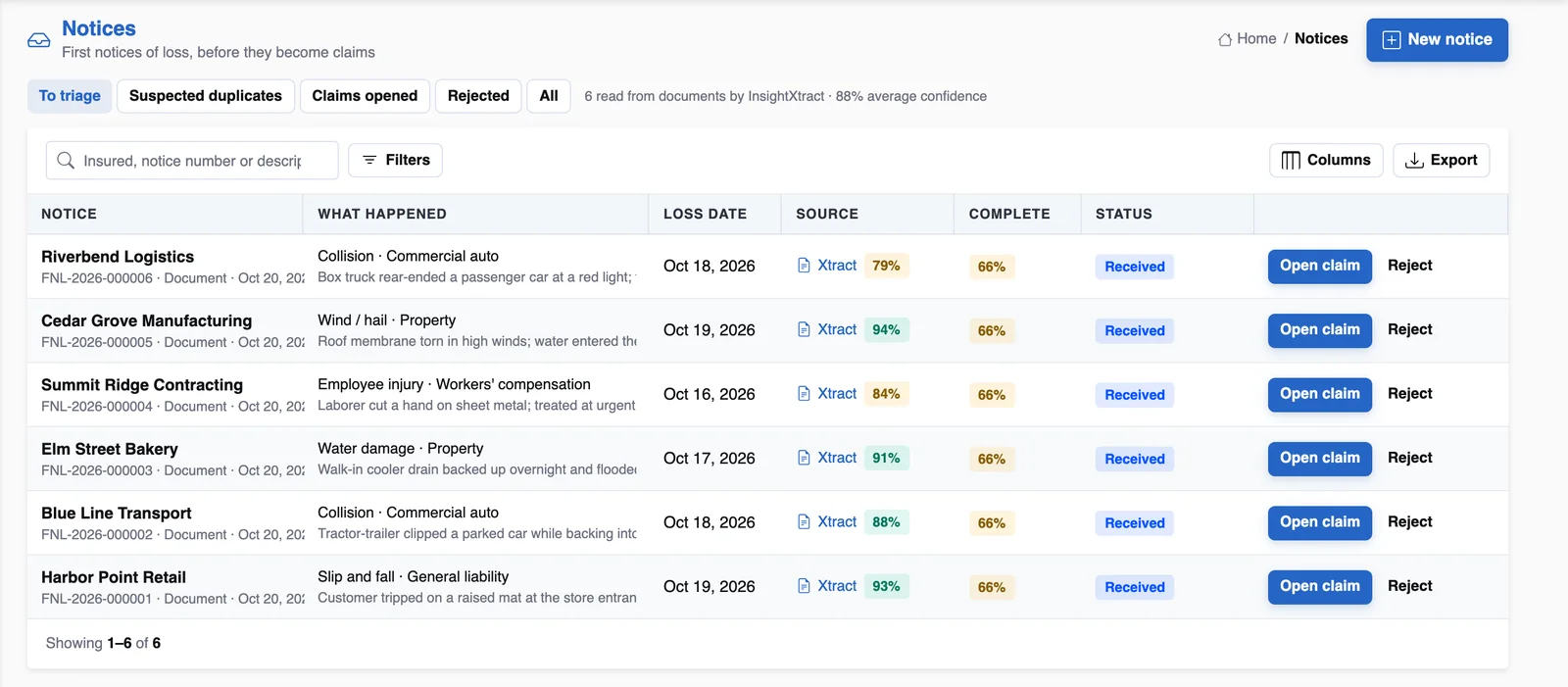Open the Xtract link for Blue Line Transport
The width and height of the screenshot is (1568, 687).
(x=837, y=522)
